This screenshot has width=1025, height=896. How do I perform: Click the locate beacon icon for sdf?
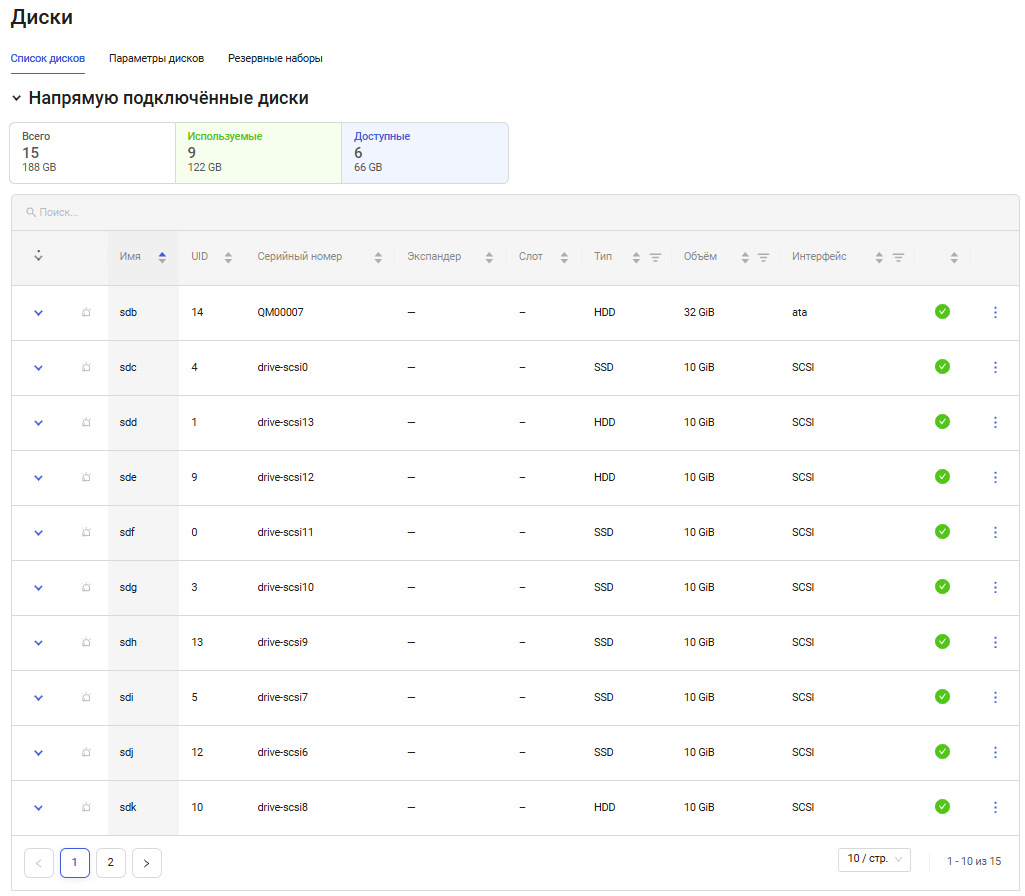click(x=86, y=532)
